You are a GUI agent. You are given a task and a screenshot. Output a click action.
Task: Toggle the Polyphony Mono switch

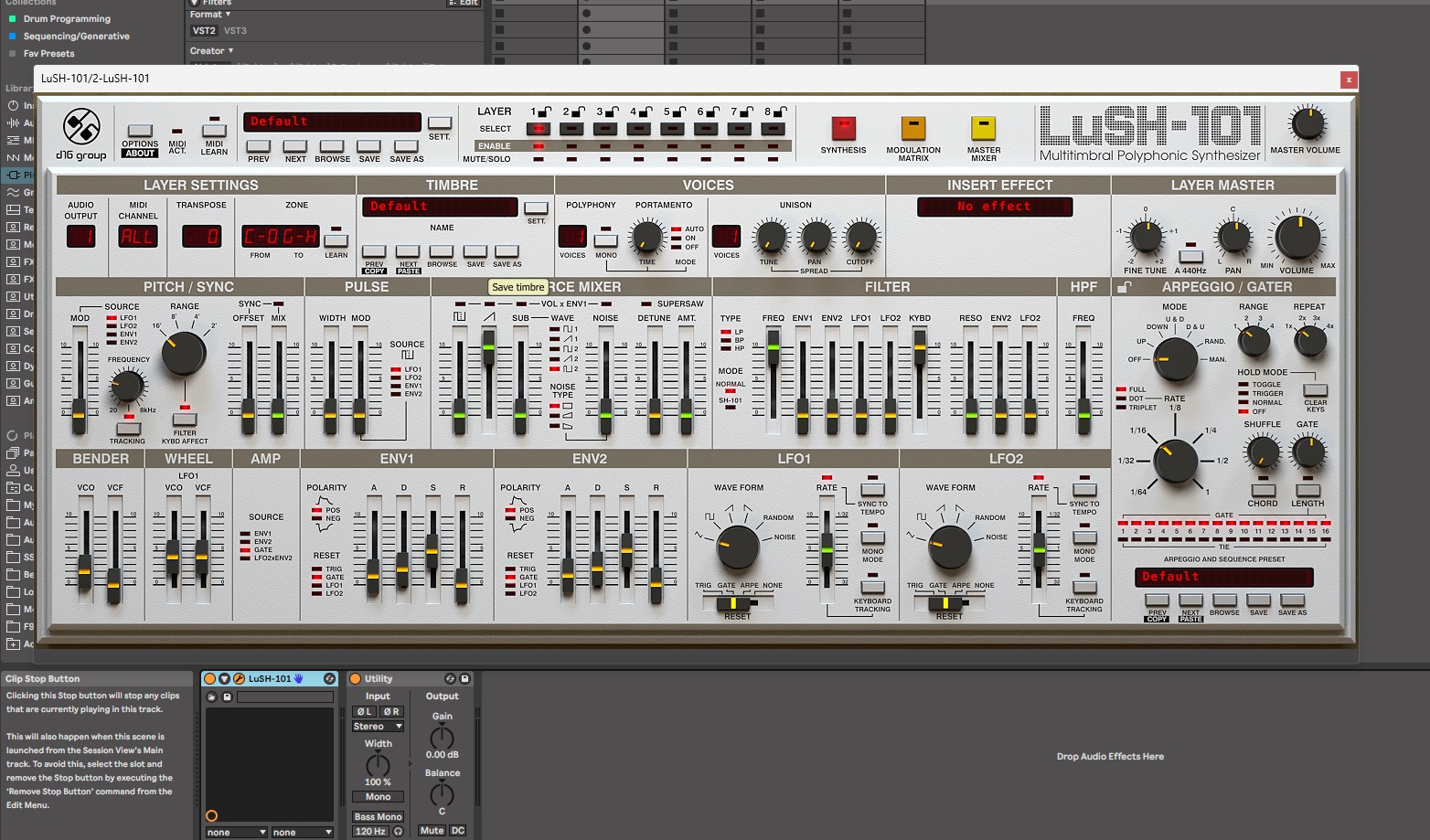point(605,240)
